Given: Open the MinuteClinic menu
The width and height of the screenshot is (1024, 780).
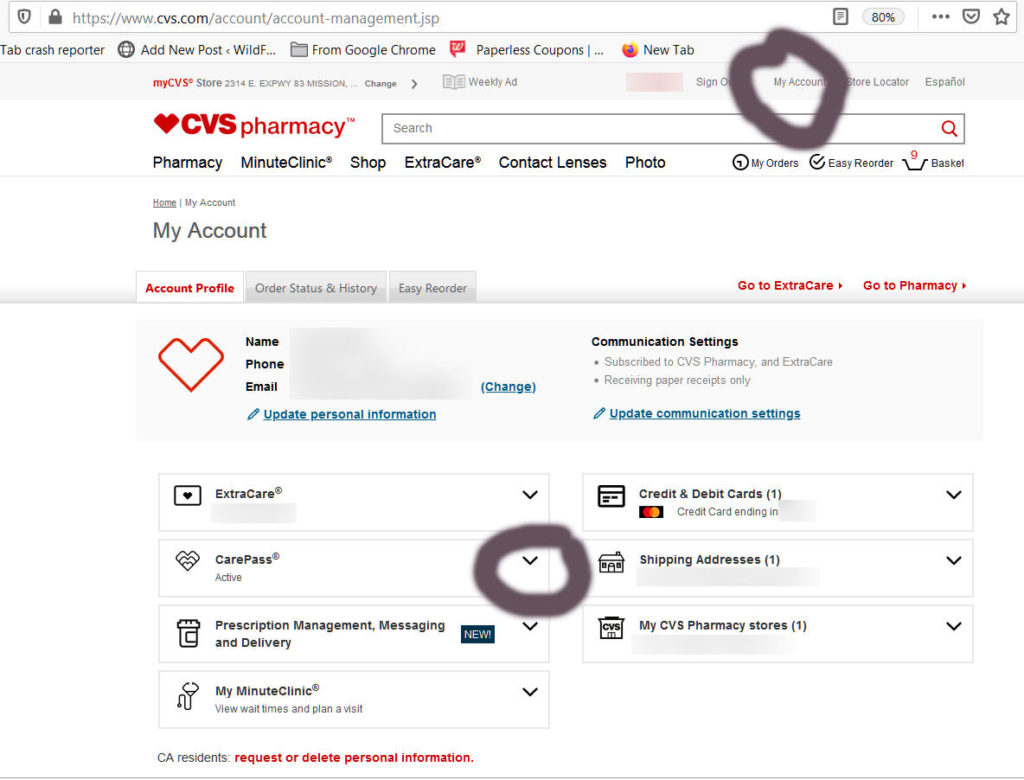Looking at the screenshot, I should pyautogui.click(x=286, y=163).
